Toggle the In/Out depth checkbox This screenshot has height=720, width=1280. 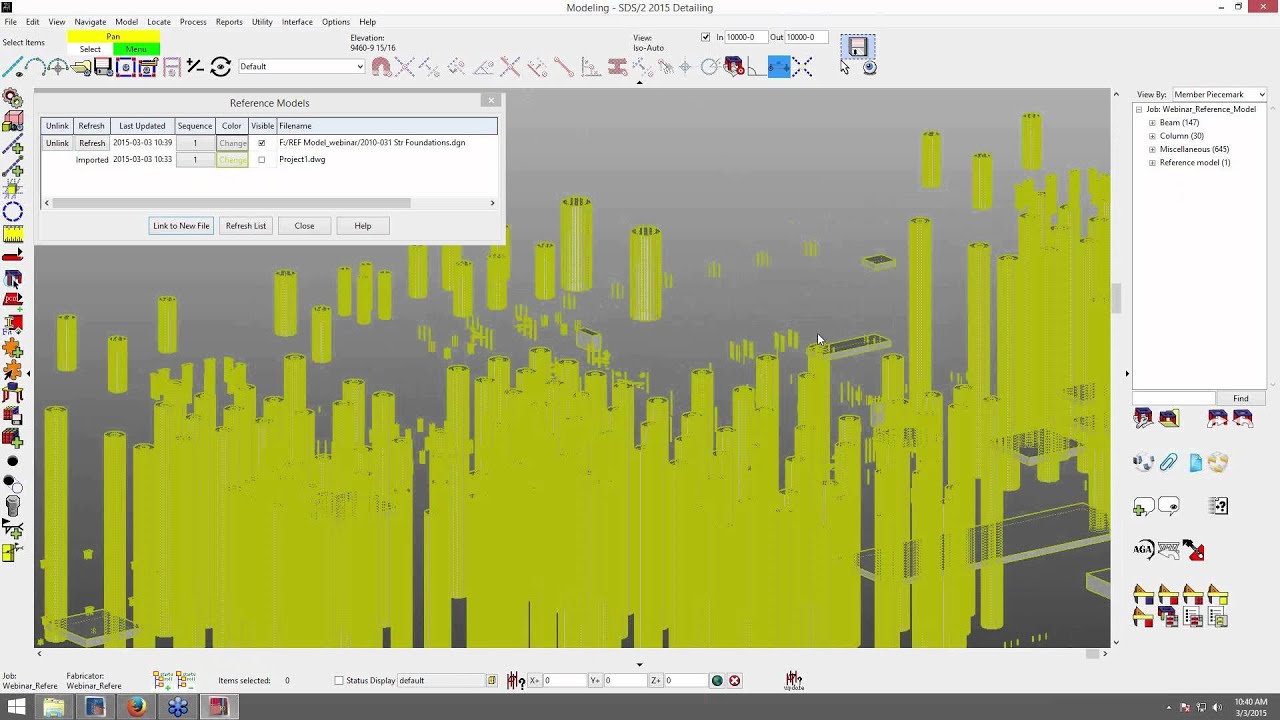point(706,37)
